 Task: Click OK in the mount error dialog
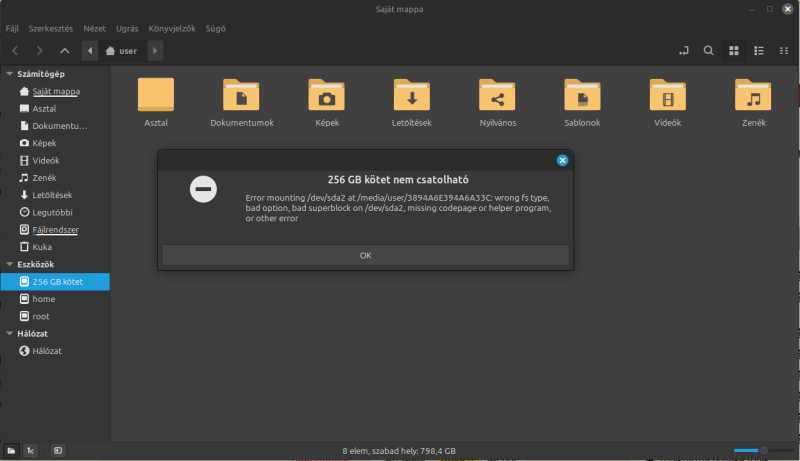coord(365,255)
